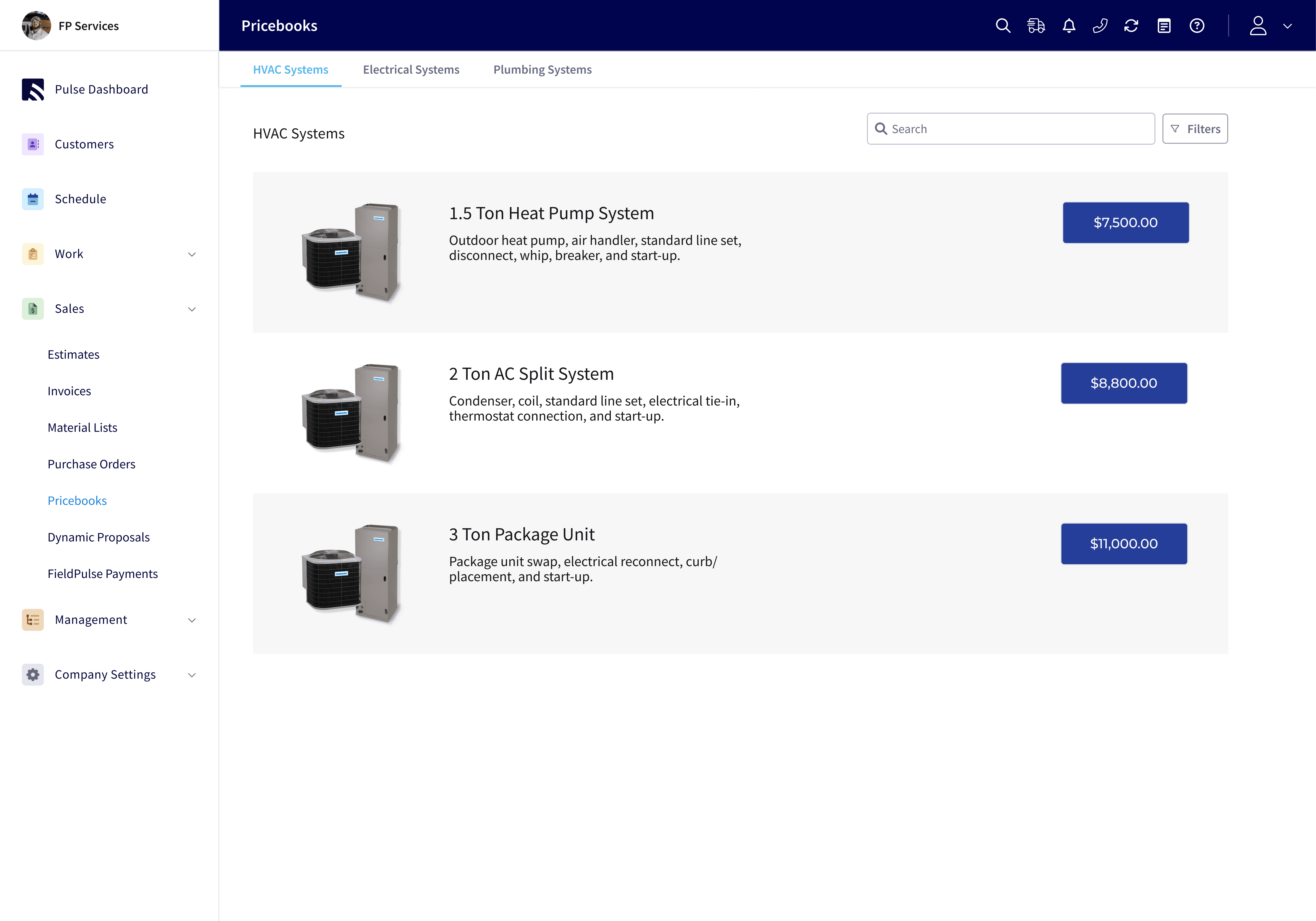The height and width of the screenshot is (921, 1316).
Task: Click the 2 Ton AC Split System thumbnail
Action: tap(351, 413)
